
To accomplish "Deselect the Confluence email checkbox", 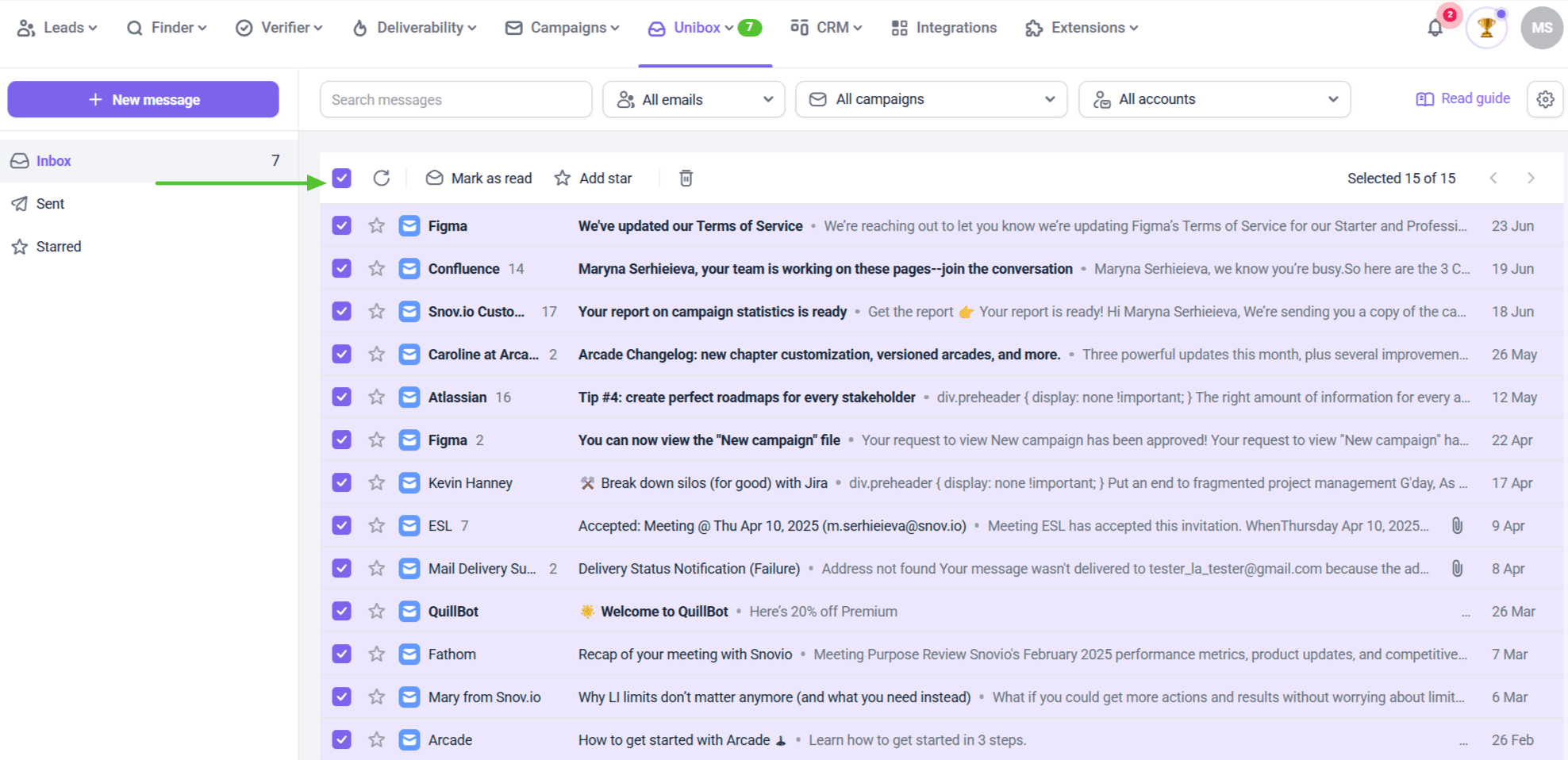I will click(x=342, y=269).
